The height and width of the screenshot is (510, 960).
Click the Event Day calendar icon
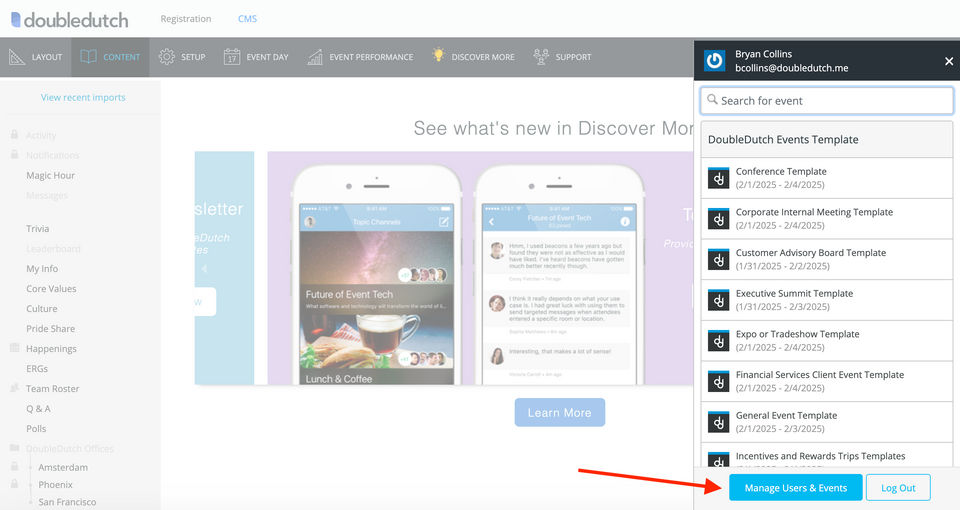point(231,57)
